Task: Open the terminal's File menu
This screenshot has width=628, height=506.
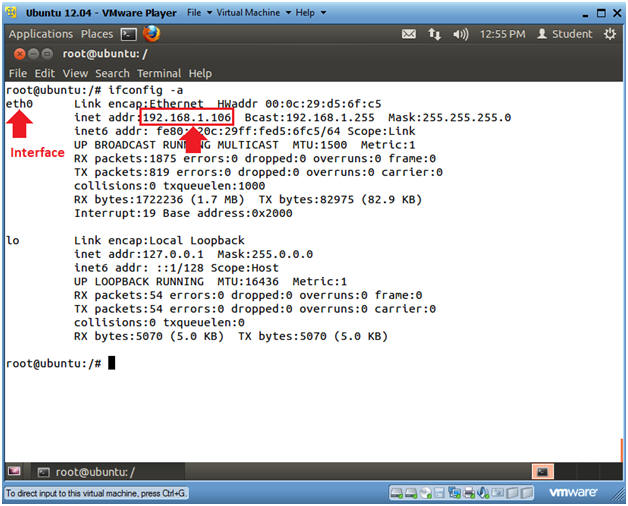Action: click(18, 73)
